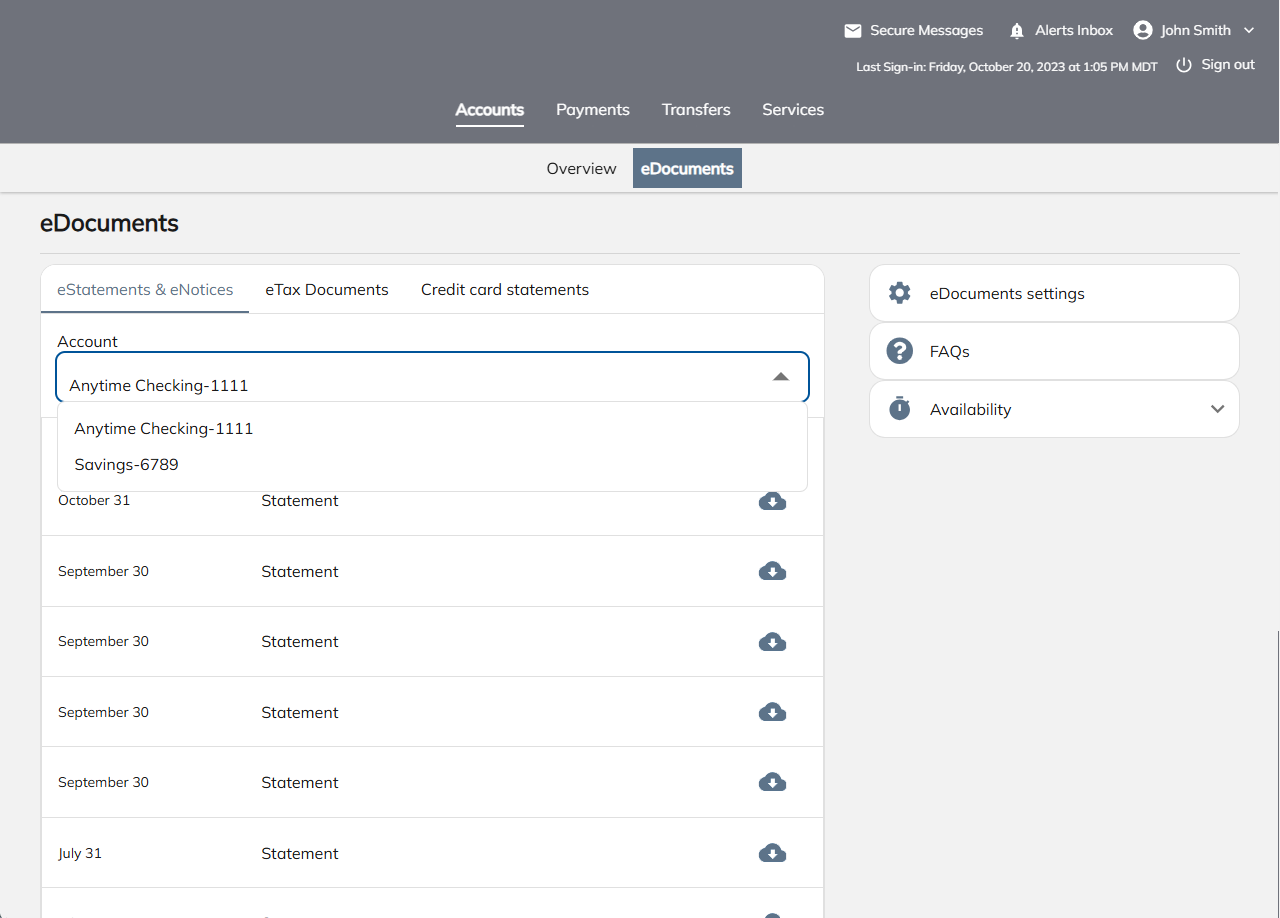Download the July 31 statement

click(772, 853)
